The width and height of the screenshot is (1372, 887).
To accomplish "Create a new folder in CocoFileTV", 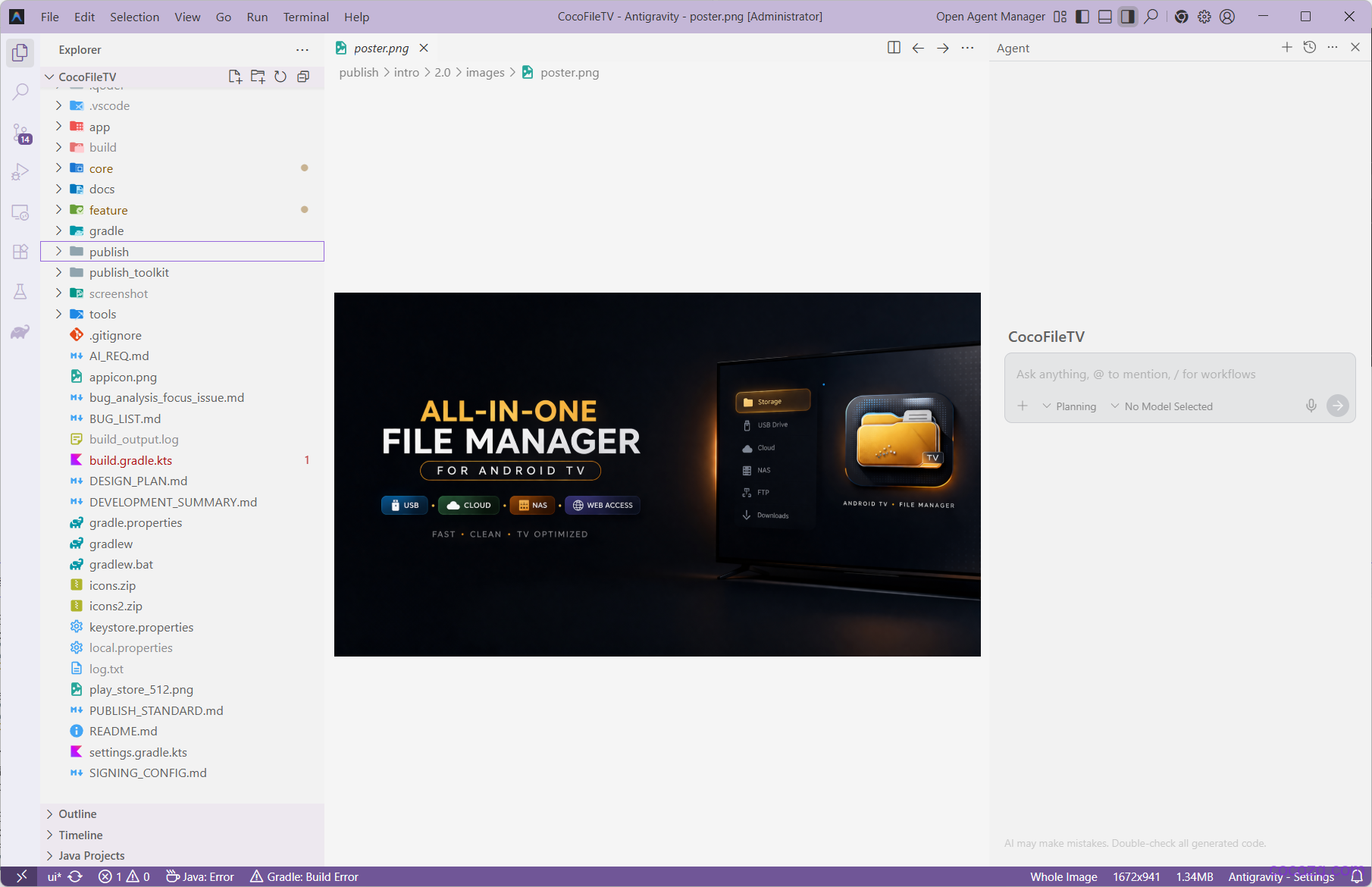I will click(x=258, y=77).
